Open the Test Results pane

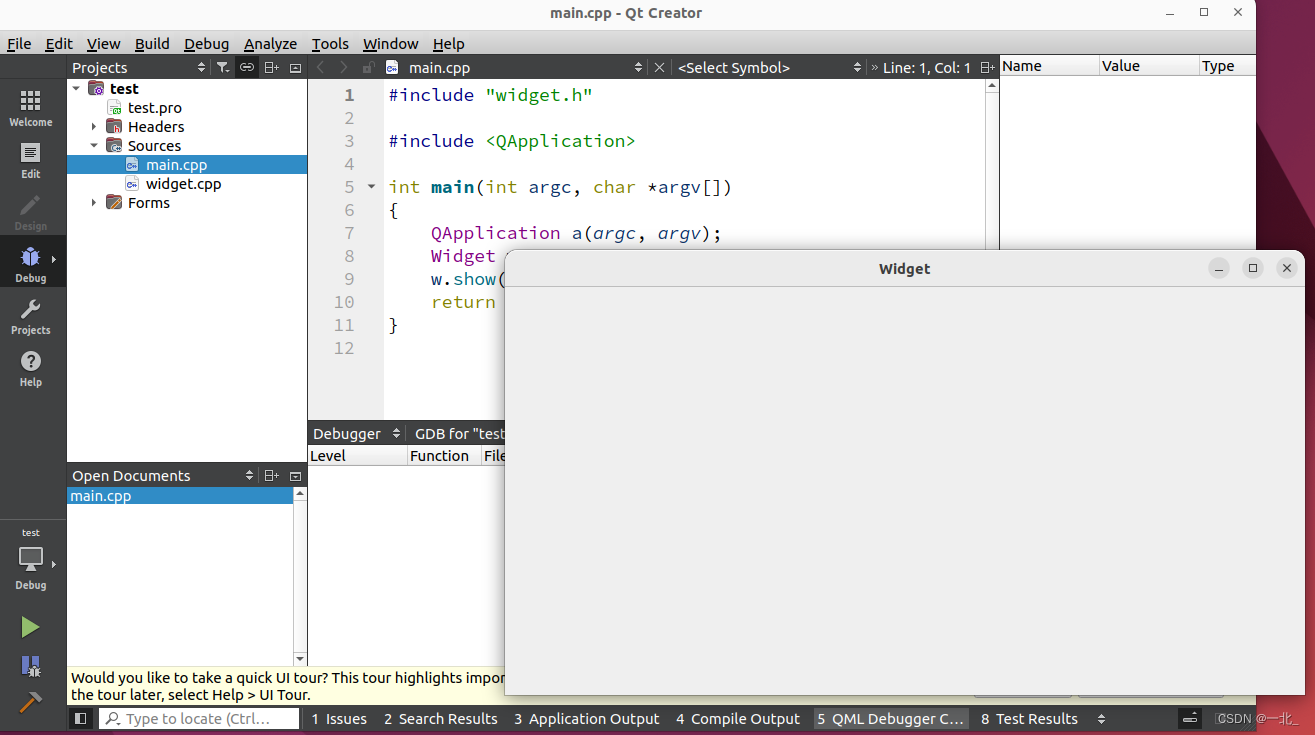[x=1029, y=719]
